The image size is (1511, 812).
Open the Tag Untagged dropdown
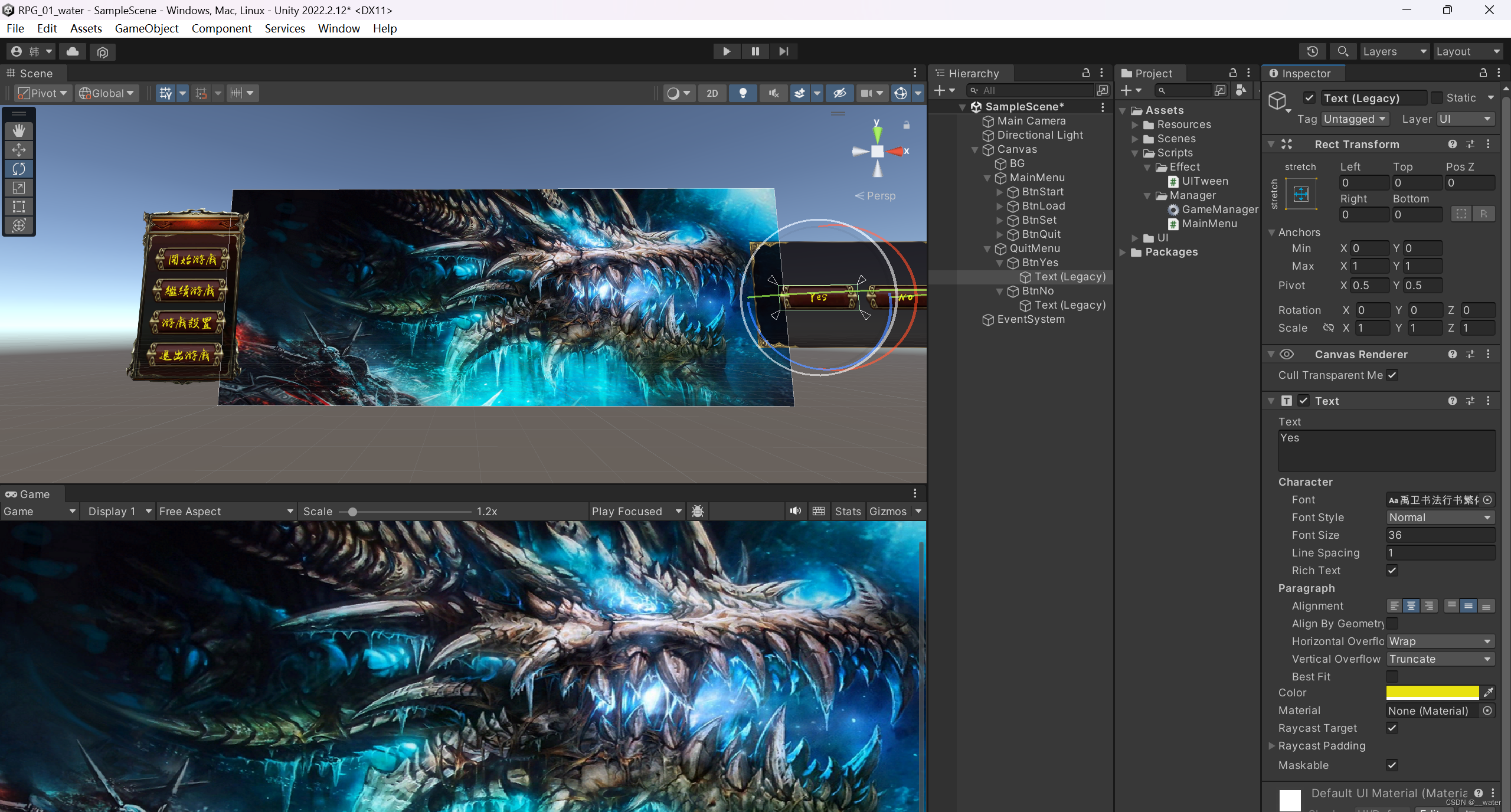point(1355,119)
